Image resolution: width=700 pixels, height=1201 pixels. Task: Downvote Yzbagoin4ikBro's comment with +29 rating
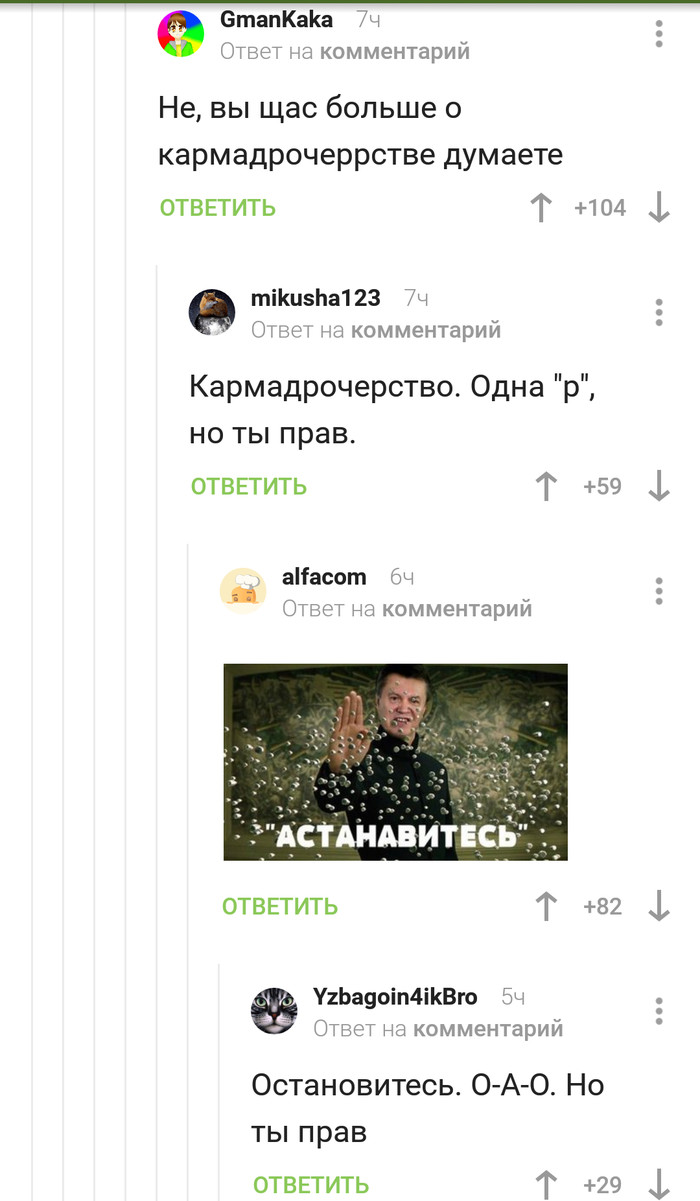point(659,1185)
